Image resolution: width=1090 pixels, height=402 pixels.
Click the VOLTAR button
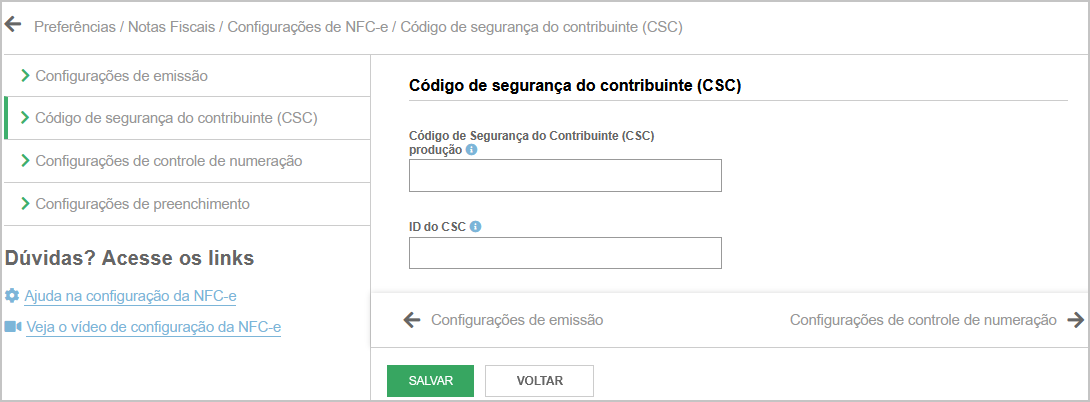point(539,381)
